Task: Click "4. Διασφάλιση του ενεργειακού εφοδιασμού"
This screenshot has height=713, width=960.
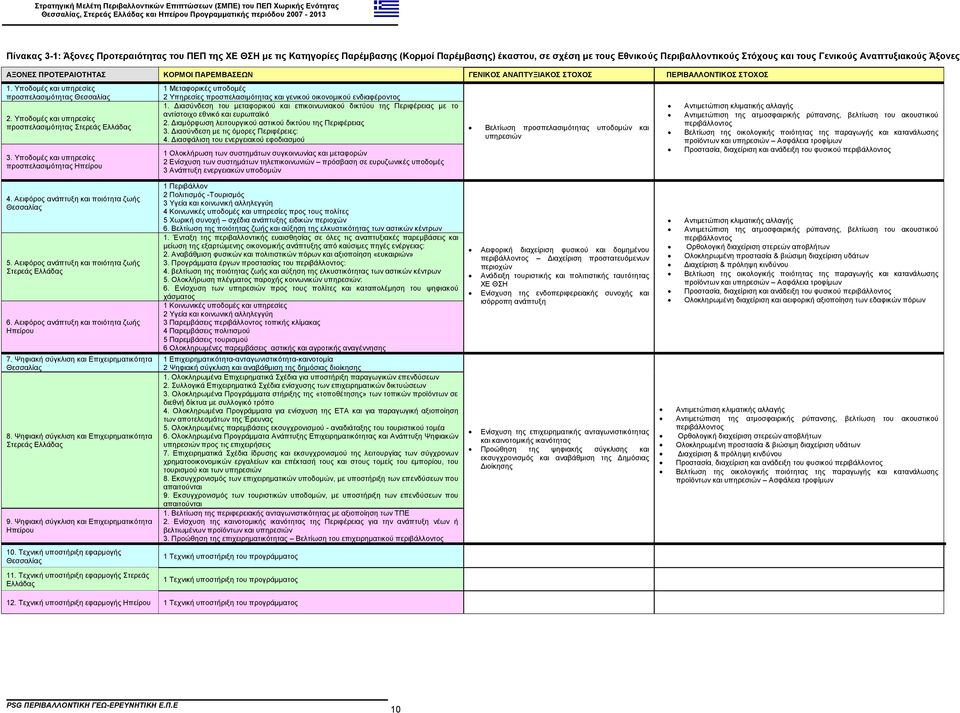Action: (x=233, y=140)
